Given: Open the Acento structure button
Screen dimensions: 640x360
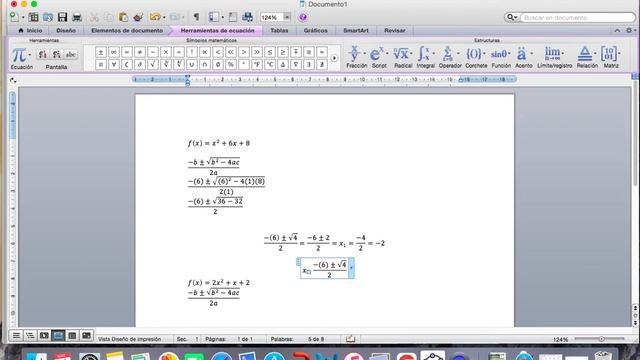Looking at the screenshot, I should pos(524,57).
